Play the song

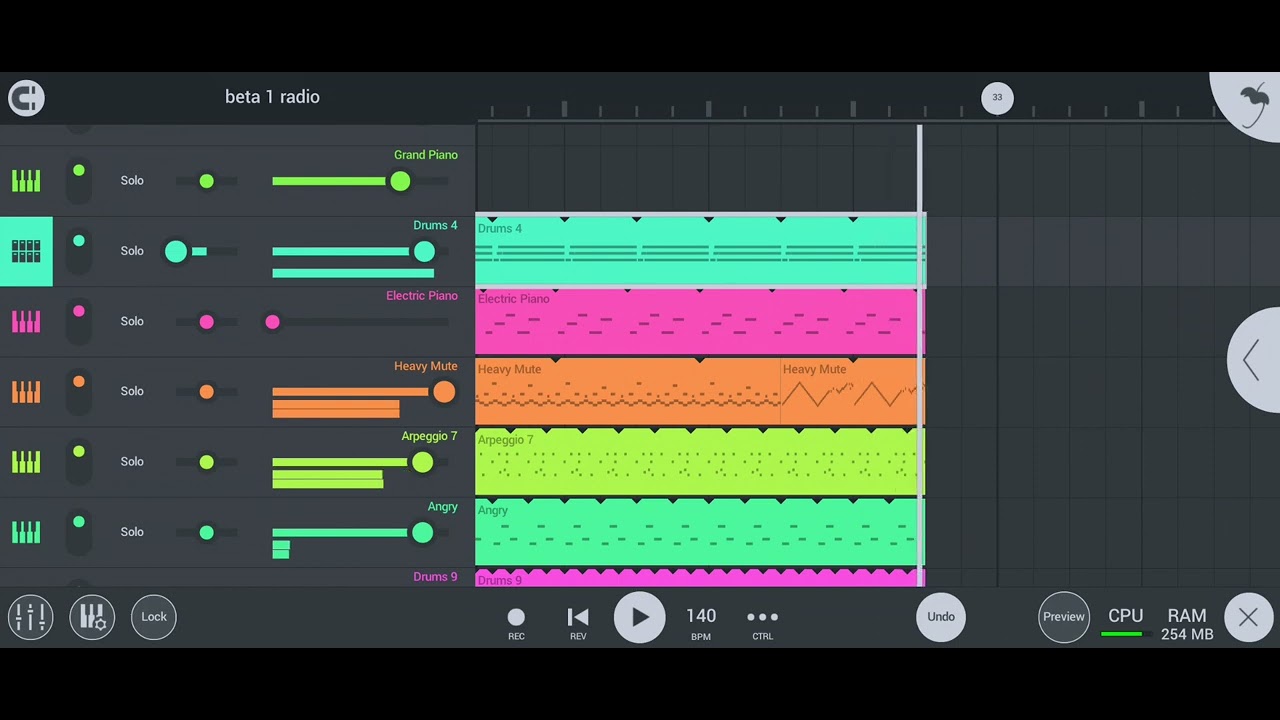[640, 617]
